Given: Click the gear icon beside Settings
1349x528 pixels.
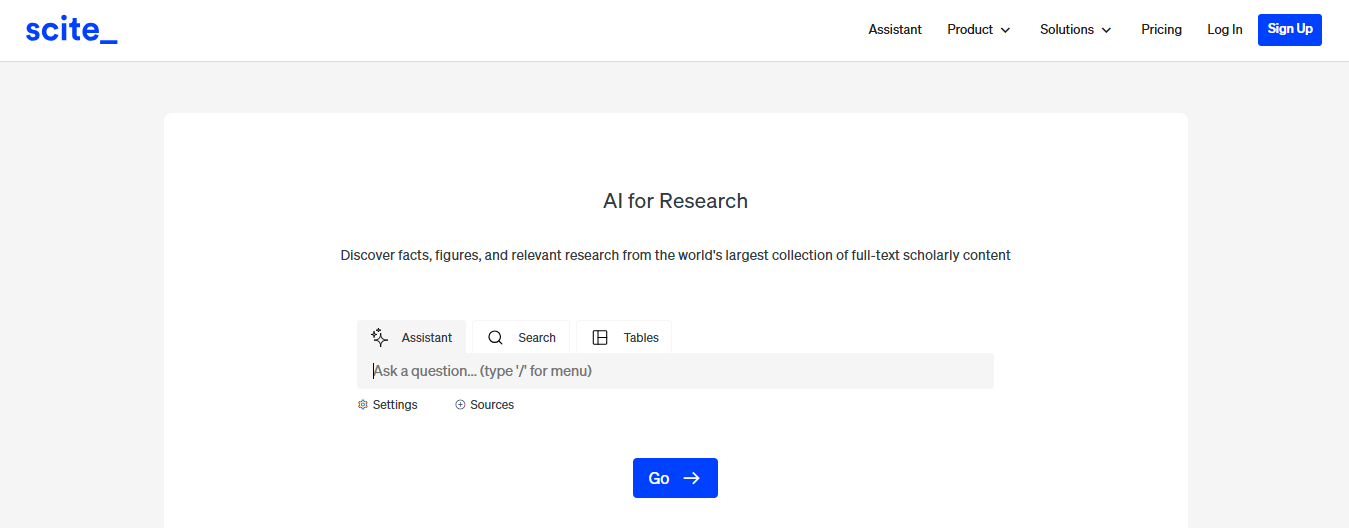Looking at the screenshot, I should (363, 405).
